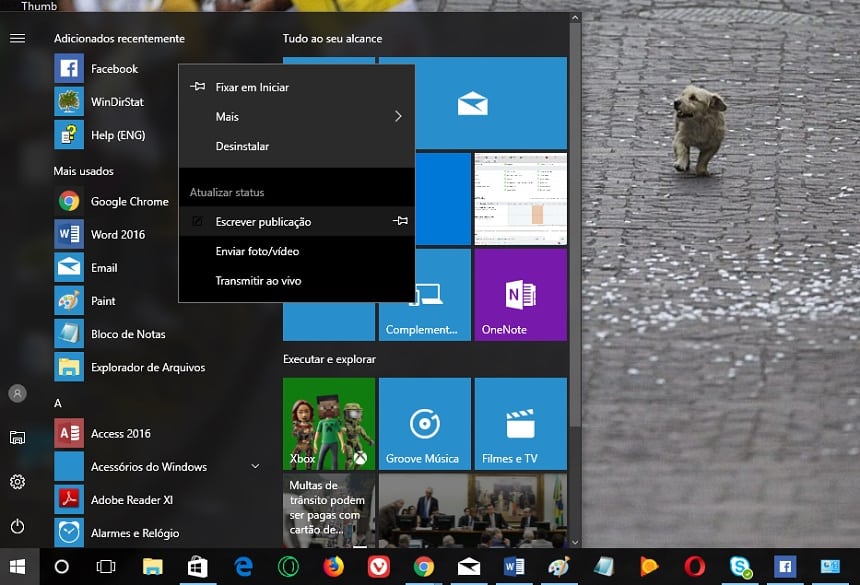Screen dimensions: 860x585
Task: Open Word icon on the taskbar
Action: [x=514, y=566]
